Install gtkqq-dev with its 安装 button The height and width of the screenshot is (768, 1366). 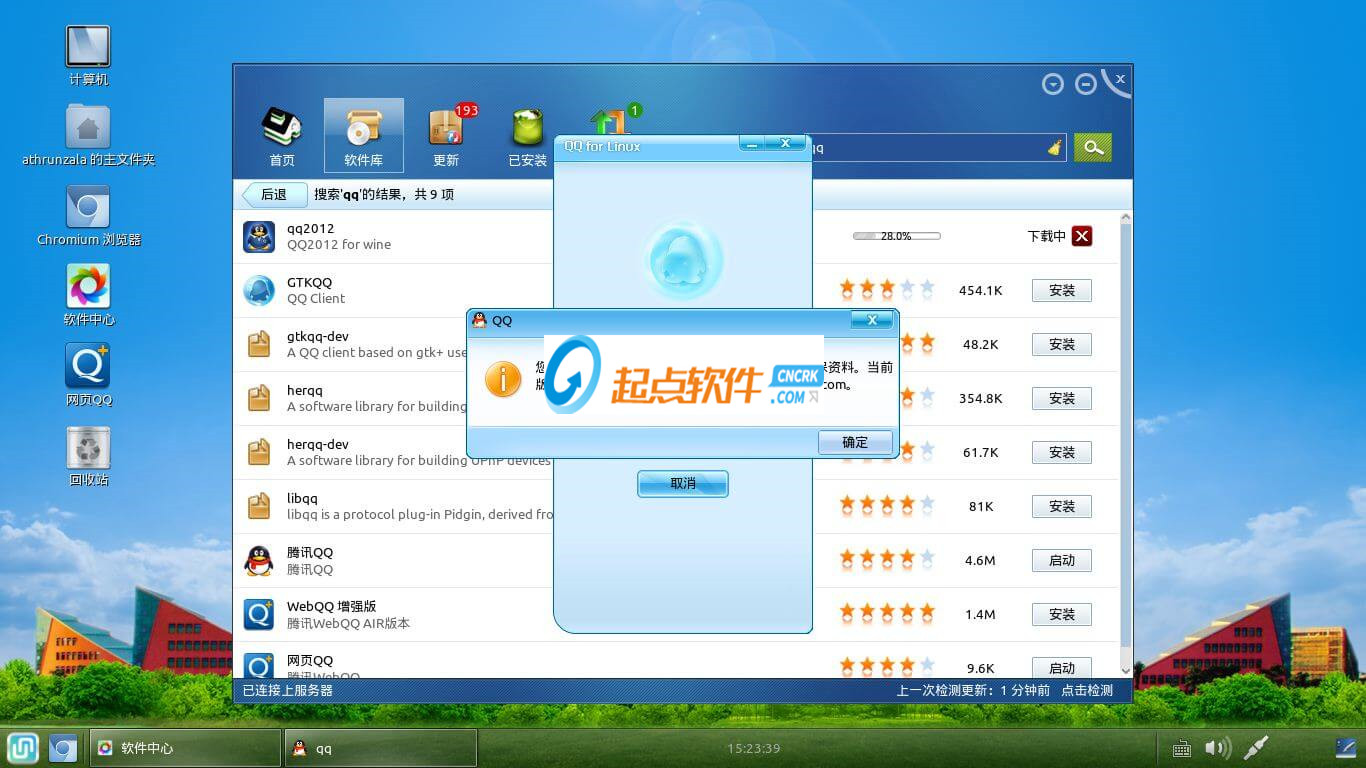point(1062,344)
